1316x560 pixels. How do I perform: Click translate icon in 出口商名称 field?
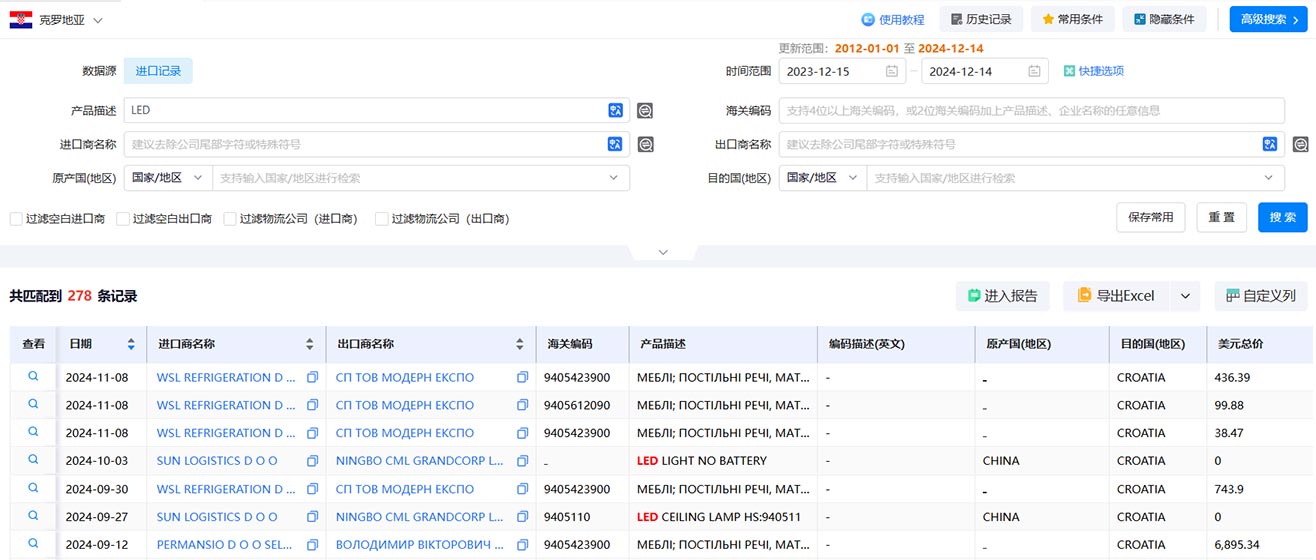(x=1270, y=144)
